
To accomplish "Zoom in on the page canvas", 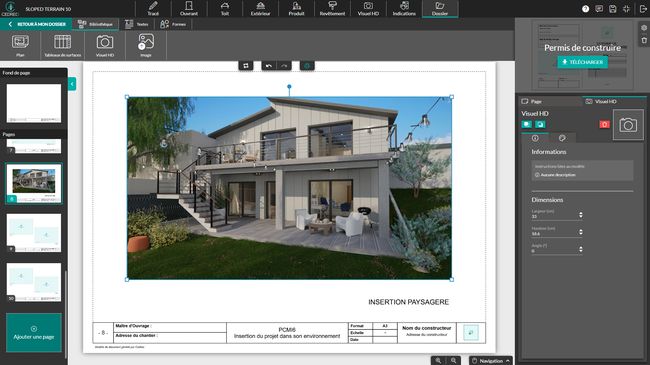I will pos(438,360).
